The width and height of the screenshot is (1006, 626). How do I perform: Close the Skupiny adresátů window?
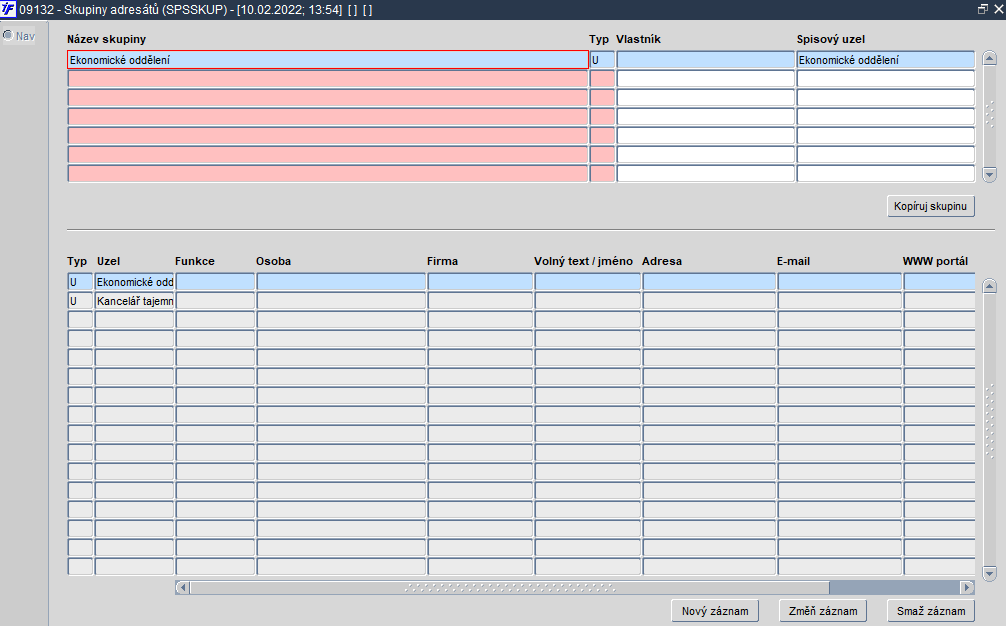(998, 9)
